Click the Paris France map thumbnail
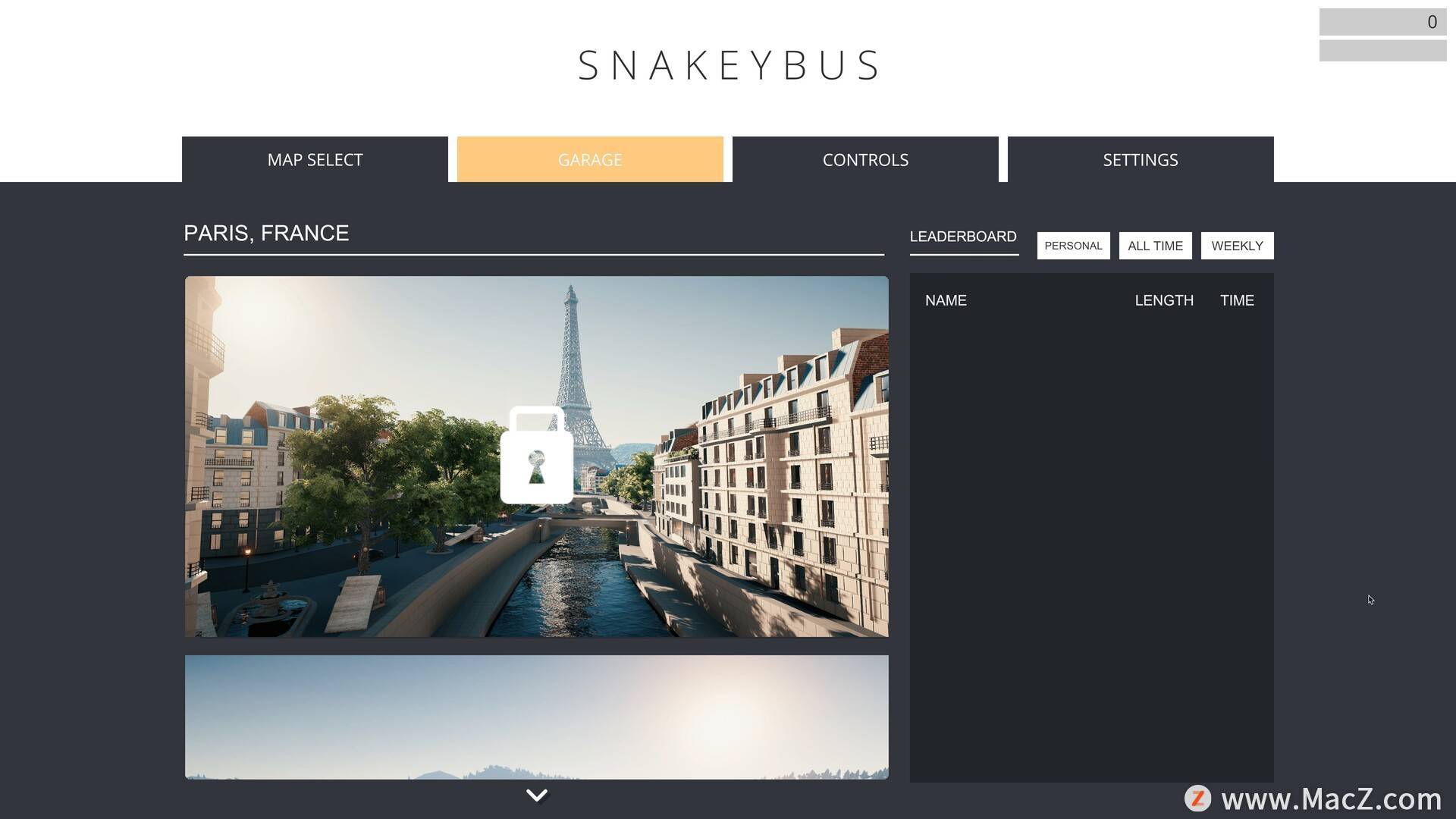 click(536, 456)
